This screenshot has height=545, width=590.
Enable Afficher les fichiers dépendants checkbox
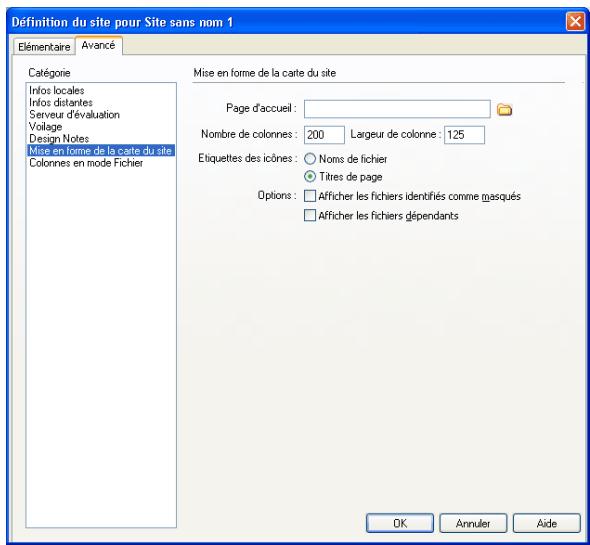pos(310,215)
